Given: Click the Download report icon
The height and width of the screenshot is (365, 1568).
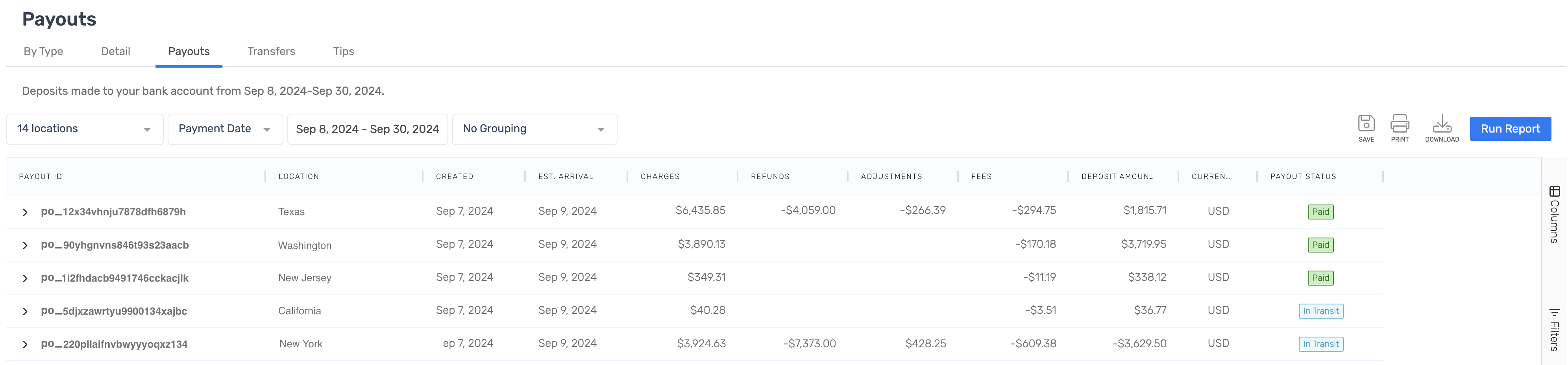Looking at the screenshot, I should 1441,128.
